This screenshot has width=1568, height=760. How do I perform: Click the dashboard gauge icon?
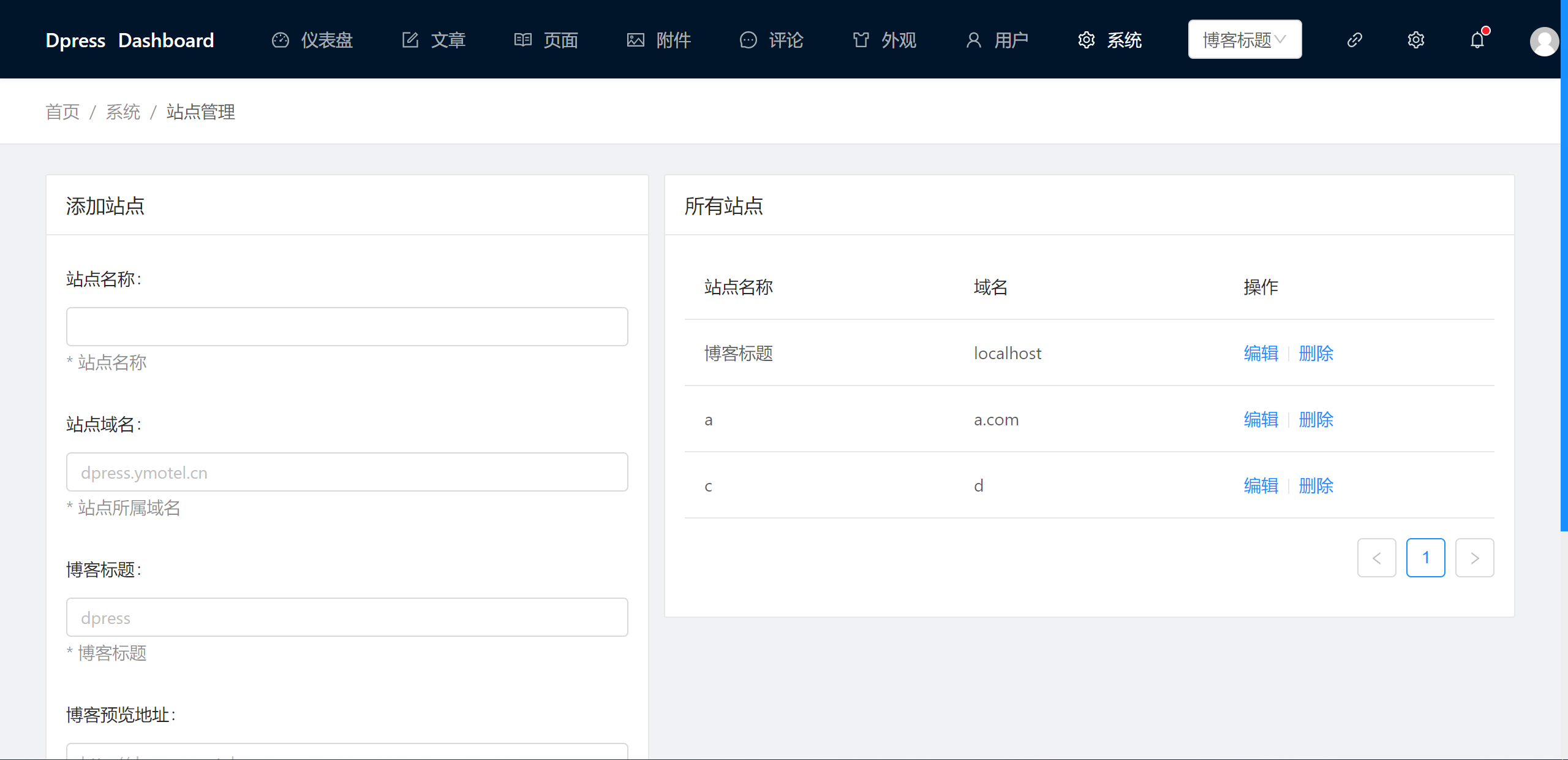tap(281, 40)
